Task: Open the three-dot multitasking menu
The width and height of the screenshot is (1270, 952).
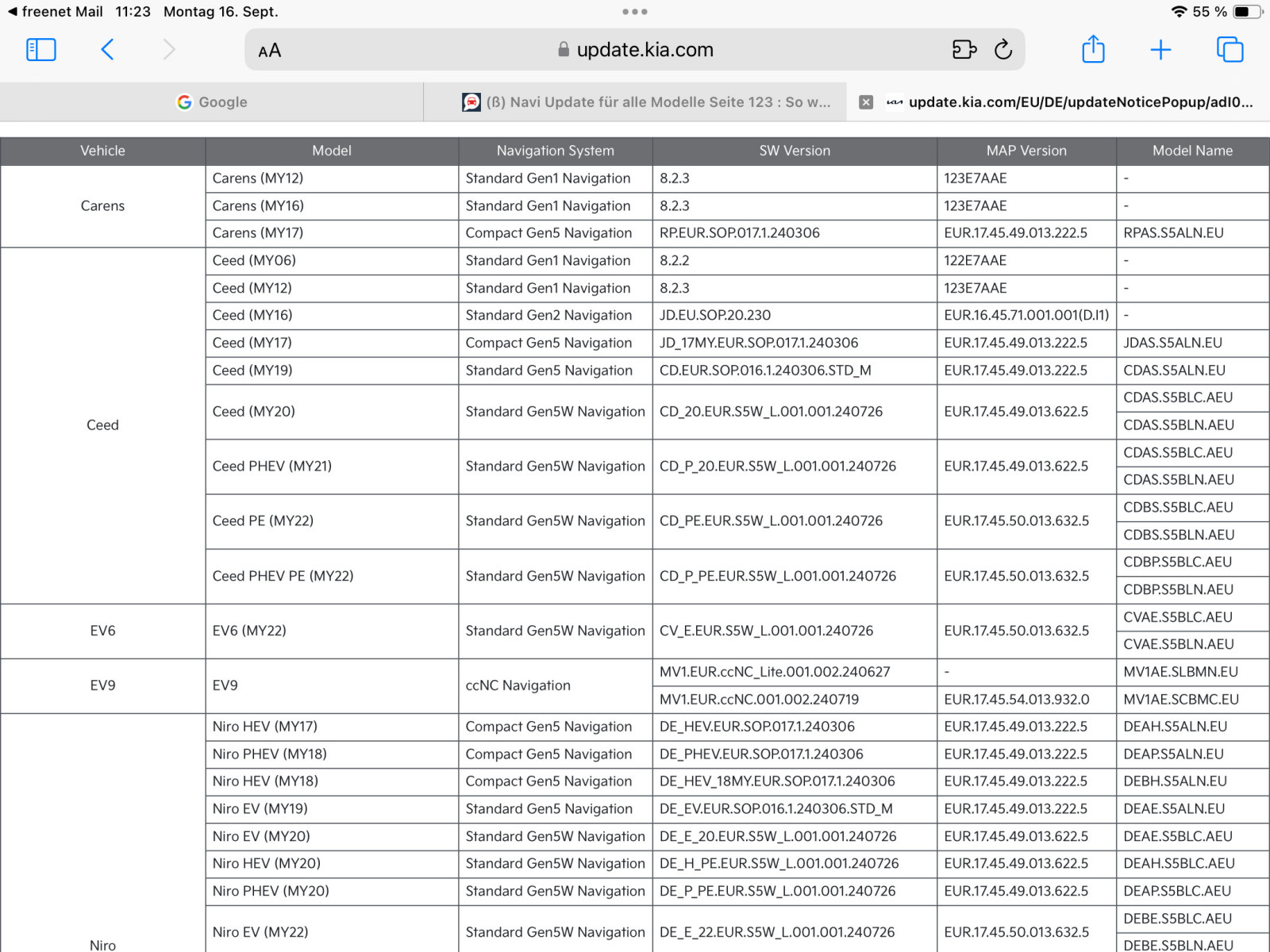Action: pyautogui.click(x=635, y=12)
